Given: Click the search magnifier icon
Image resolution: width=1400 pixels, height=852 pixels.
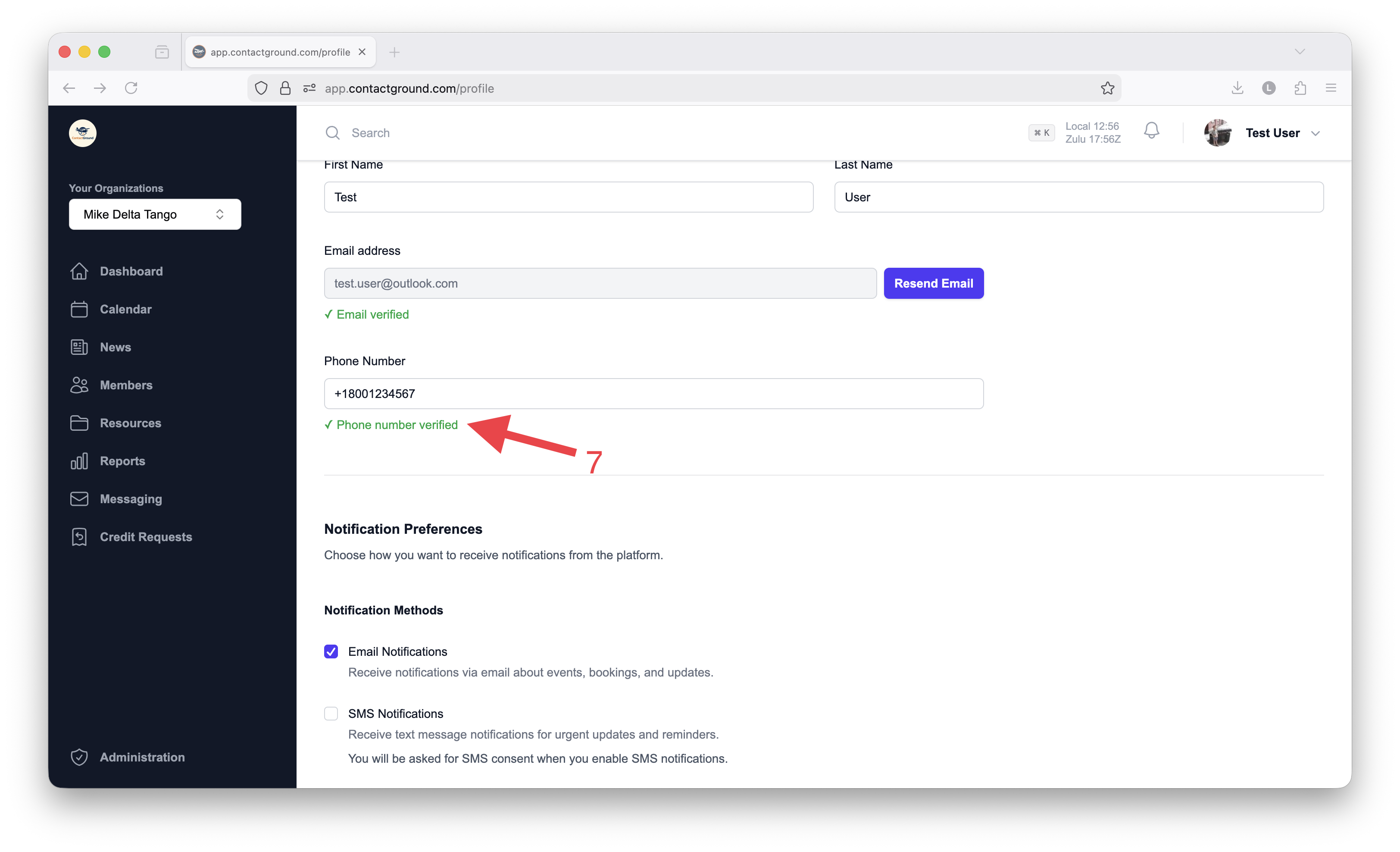Looking at the screenshot, I should (332, 133).
